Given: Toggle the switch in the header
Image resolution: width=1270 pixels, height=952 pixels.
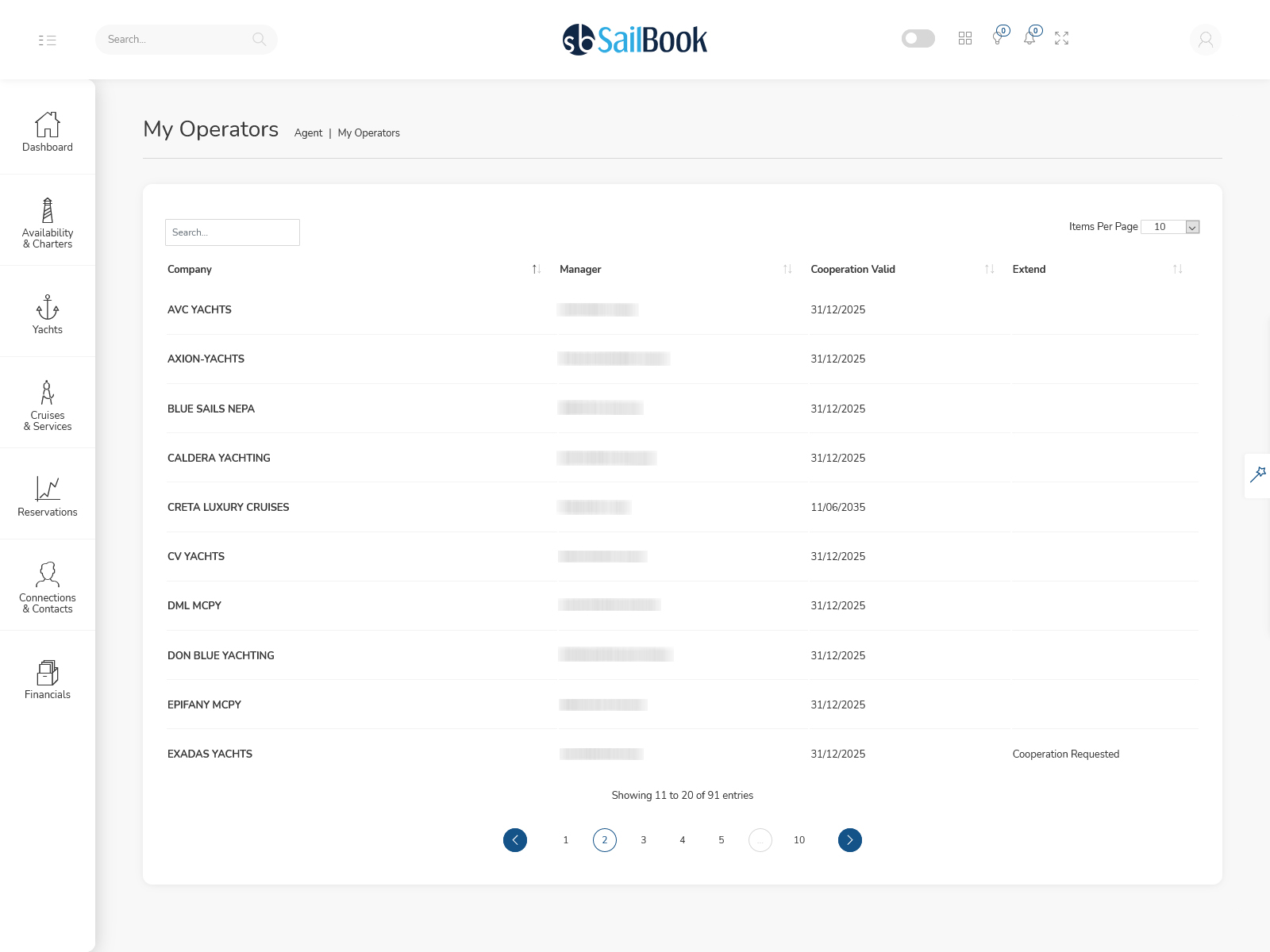Looking at the screenshot, I should [918, 38].
